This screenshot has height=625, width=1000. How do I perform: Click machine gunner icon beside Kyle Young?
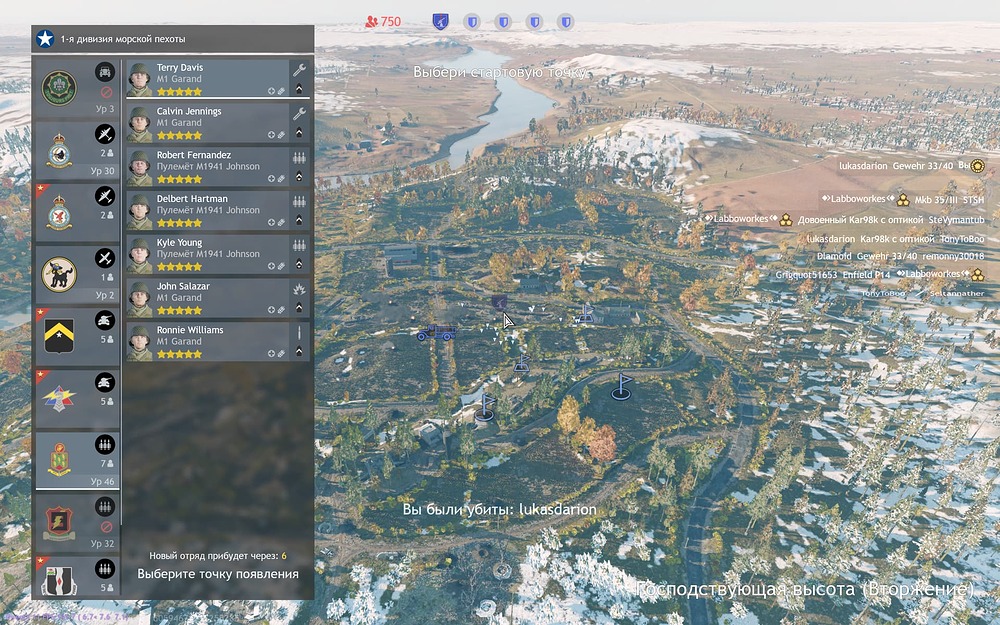[x=299, y=245]
